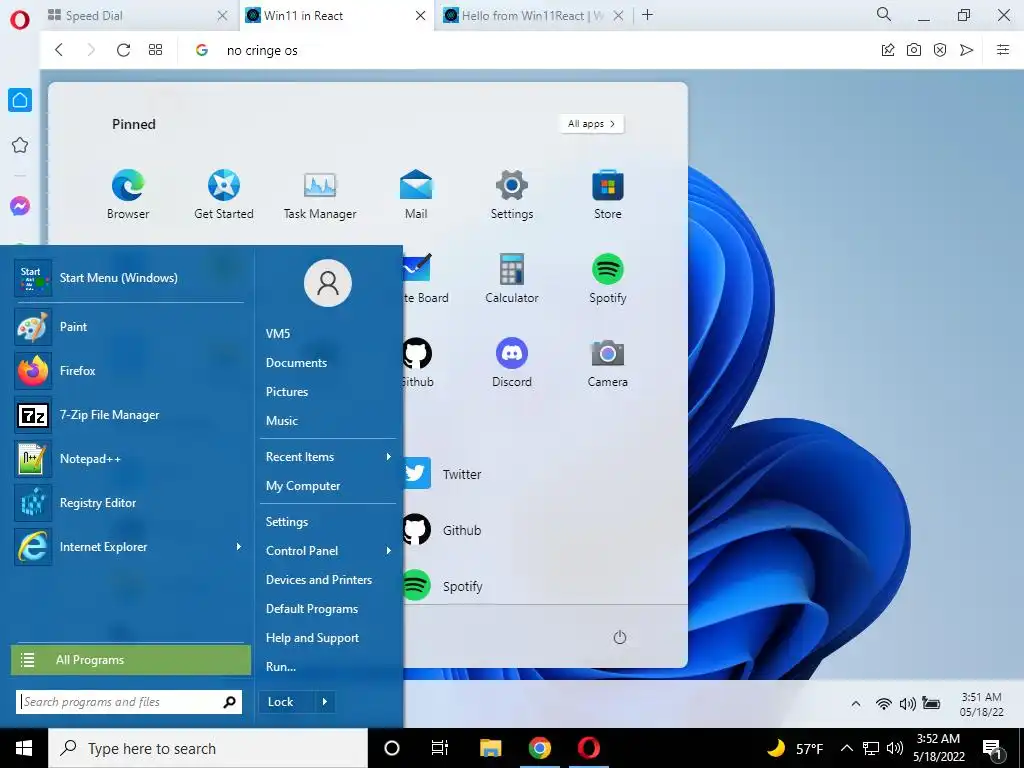Open Twitter in the recommended list
This screenshot has width=1024, height=768.
442,473
